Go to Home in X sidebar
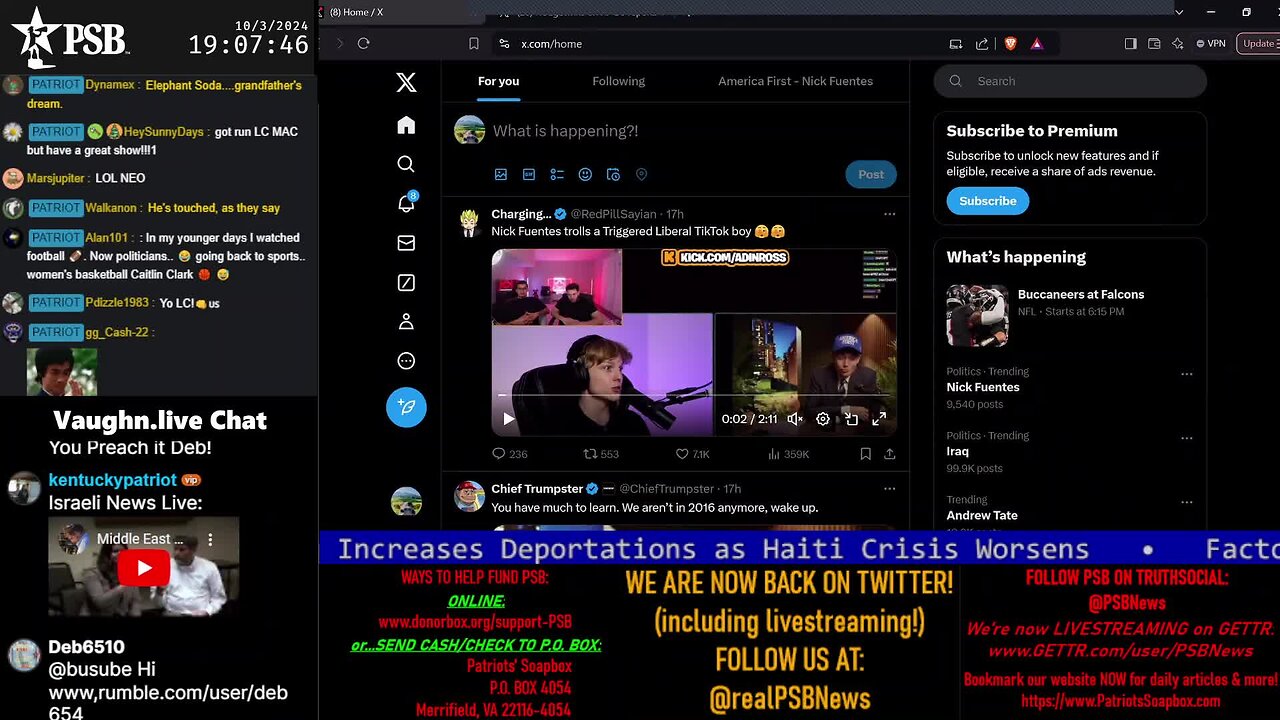Screen dimensions: 1280x720 point(406,125)
